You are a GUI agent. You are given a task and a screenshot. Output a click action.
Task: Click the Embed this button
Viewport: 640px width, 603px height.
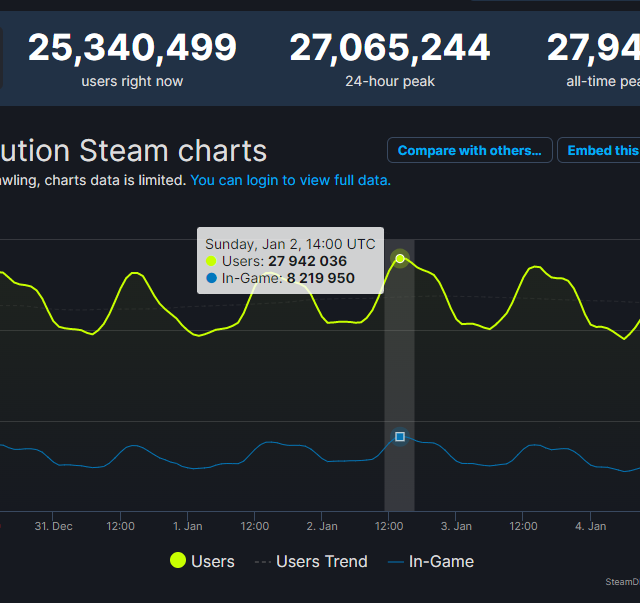(x=600, y=150)
